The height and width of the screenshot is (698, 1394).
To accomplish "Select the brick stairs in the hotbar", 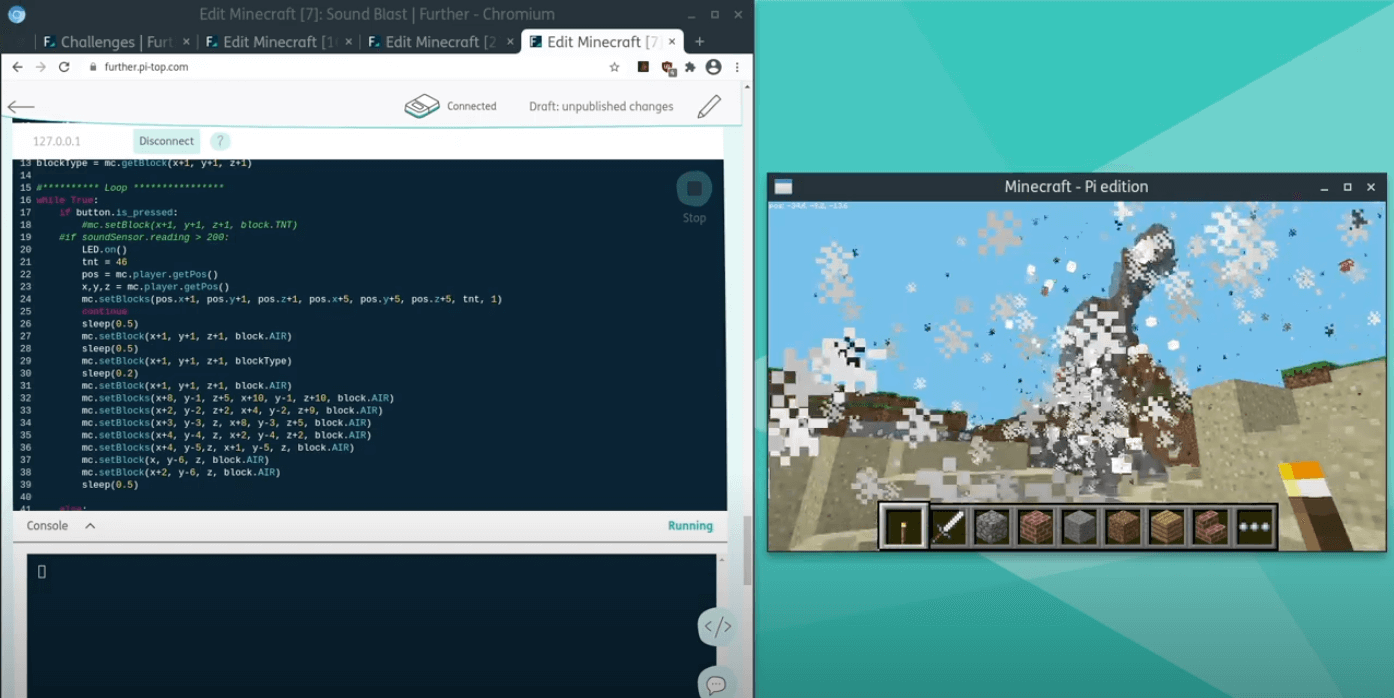I will [1211, 526].
